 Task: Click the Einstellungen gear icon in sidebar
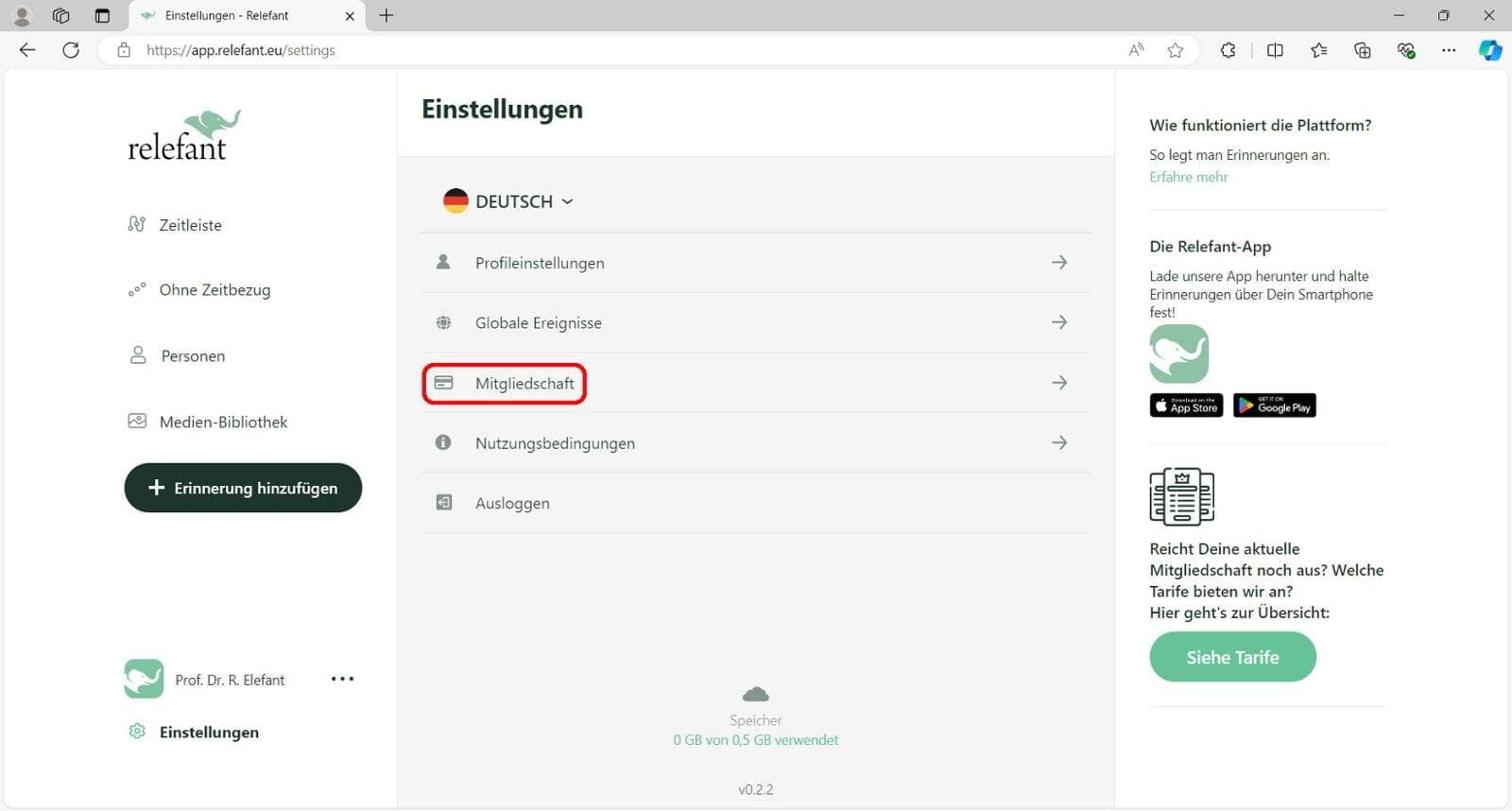(x=138, y=732)
